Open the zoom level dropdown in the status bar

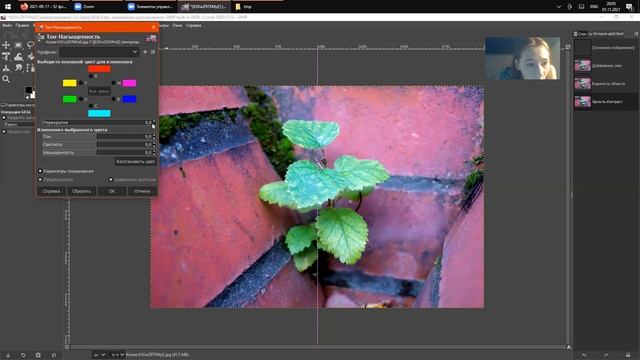pos(117,355)
